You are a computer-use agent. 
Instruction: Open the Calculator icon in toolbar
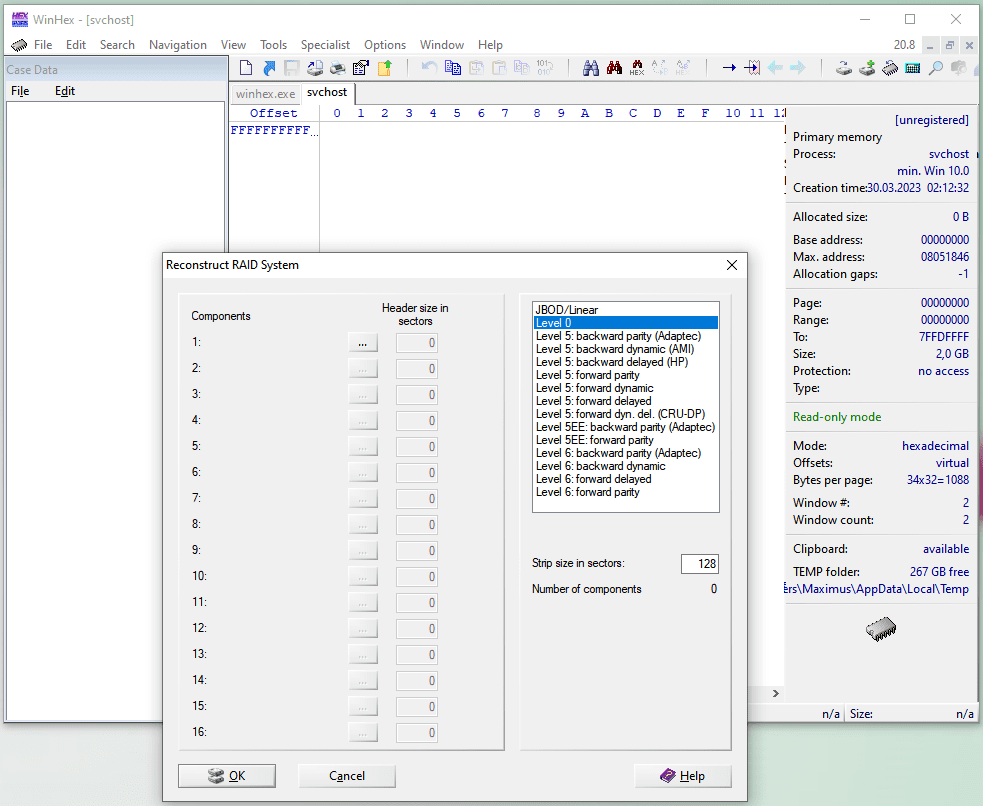(912, 68)
